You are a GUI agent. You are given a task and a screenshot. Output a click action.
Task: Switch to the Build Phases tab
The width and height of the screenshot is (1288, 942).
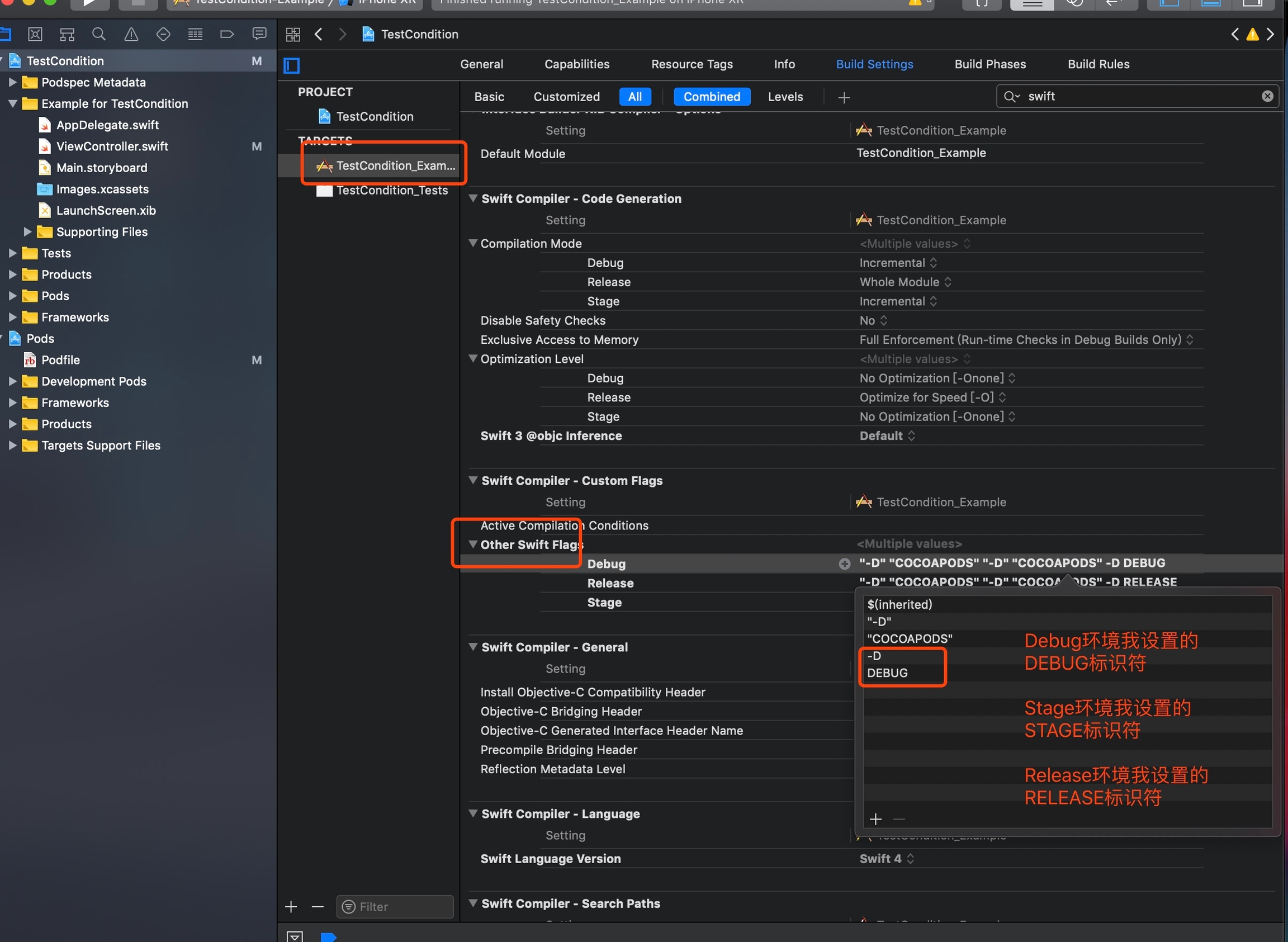click(x=990, y=64)
